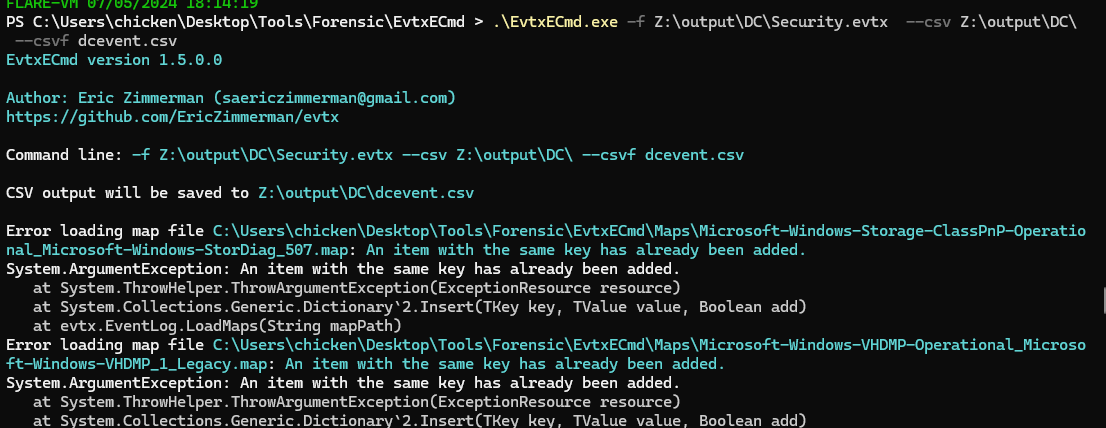Screen dimensions: 1106x428
Task: Click the "CSV output will be saved to" text
Action: click(128, 193)
